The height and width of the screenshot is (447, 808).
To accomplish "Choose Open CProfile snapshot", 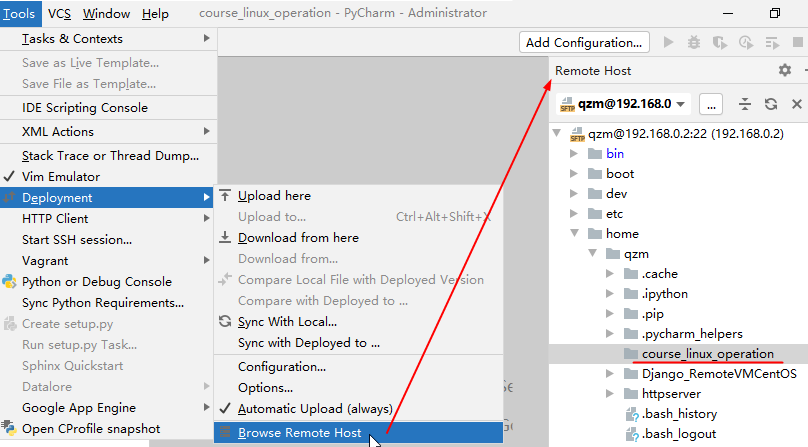I will pos(108,429).
